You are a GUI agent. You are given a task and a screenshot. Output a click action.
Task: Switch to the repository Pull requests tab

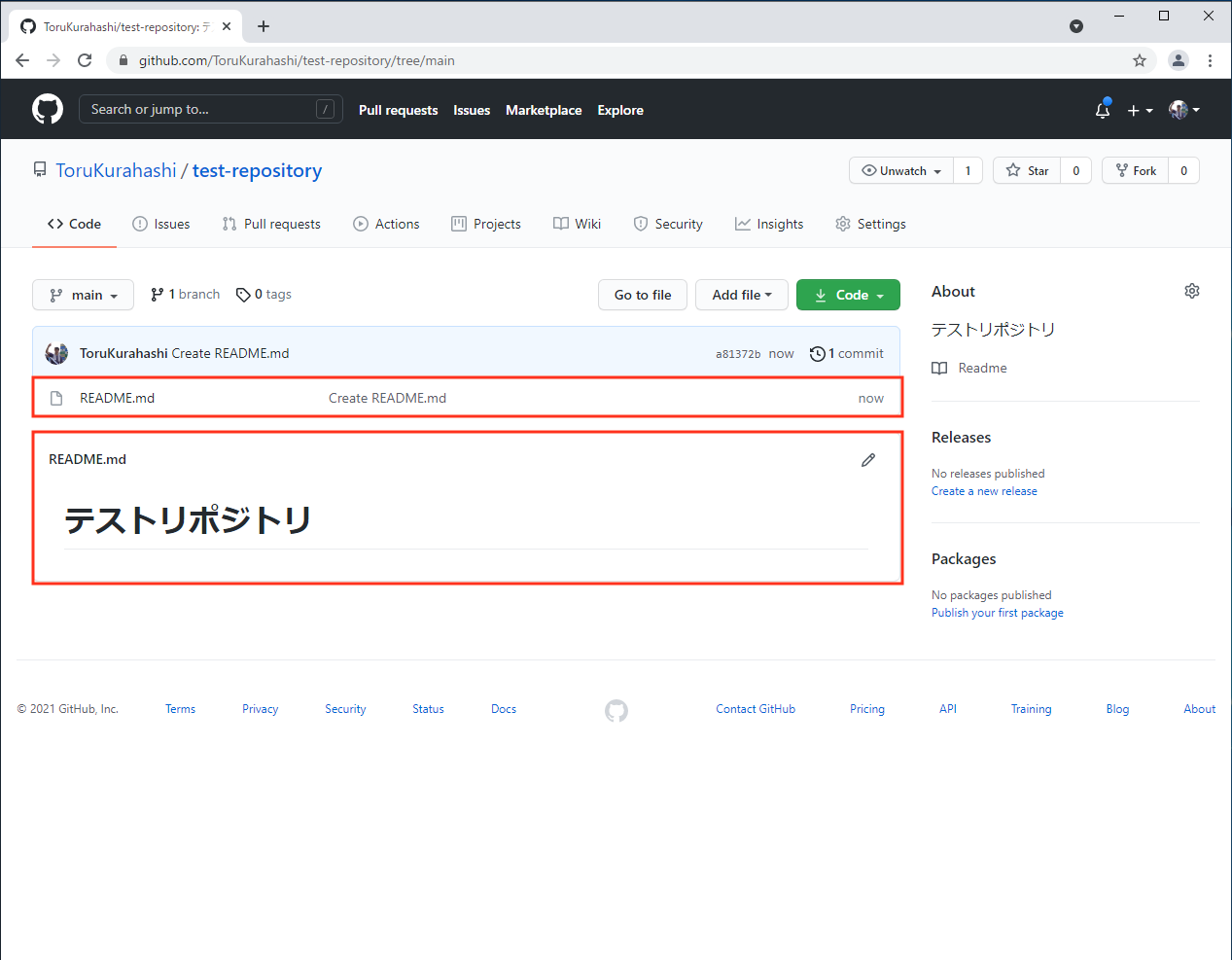point(271,224)
